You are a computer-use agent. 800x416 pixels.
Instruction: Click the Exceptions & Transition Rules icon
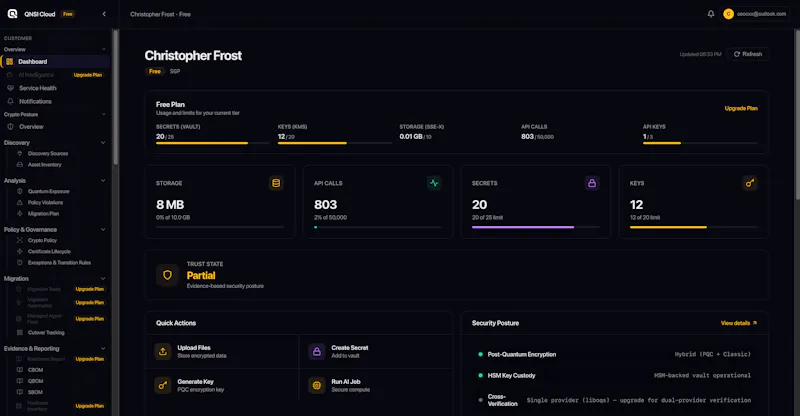pyautogui.click(x=20, y=262)
